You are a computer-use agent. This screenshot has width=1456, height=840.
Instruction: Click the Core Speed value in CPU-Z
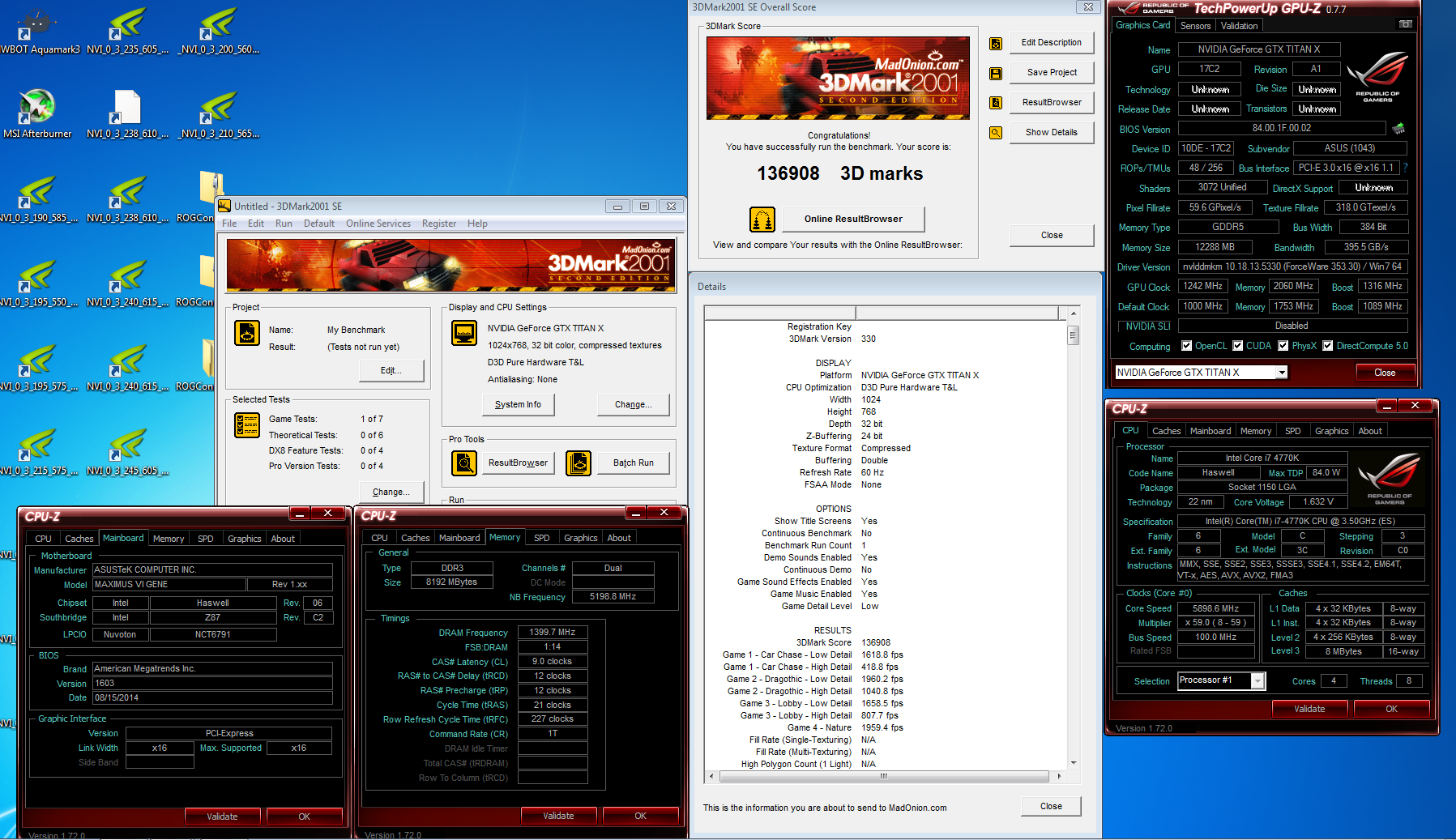pos(1215,609)
